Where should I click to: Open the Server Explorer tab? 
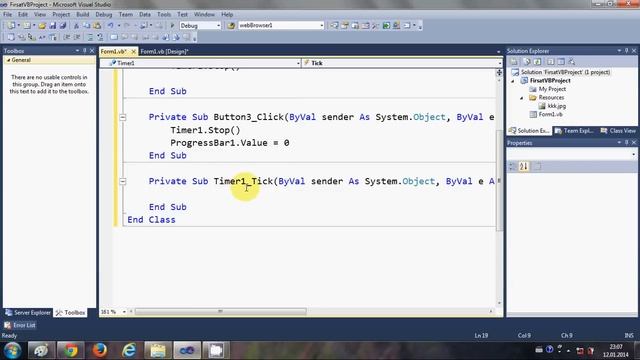[28, 313]
